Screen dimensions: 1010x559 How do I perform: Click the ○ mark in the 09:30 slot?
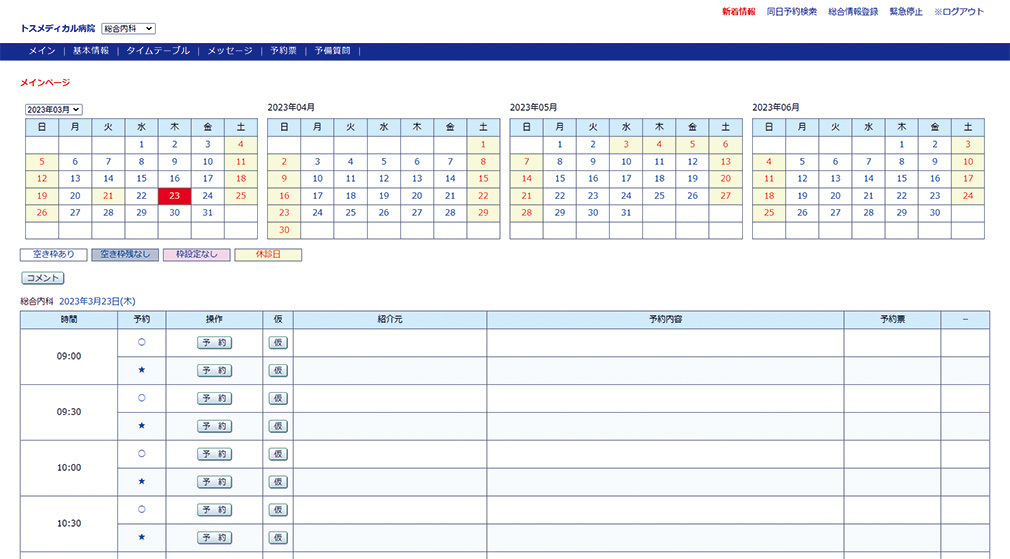click(x=141, y=398)
